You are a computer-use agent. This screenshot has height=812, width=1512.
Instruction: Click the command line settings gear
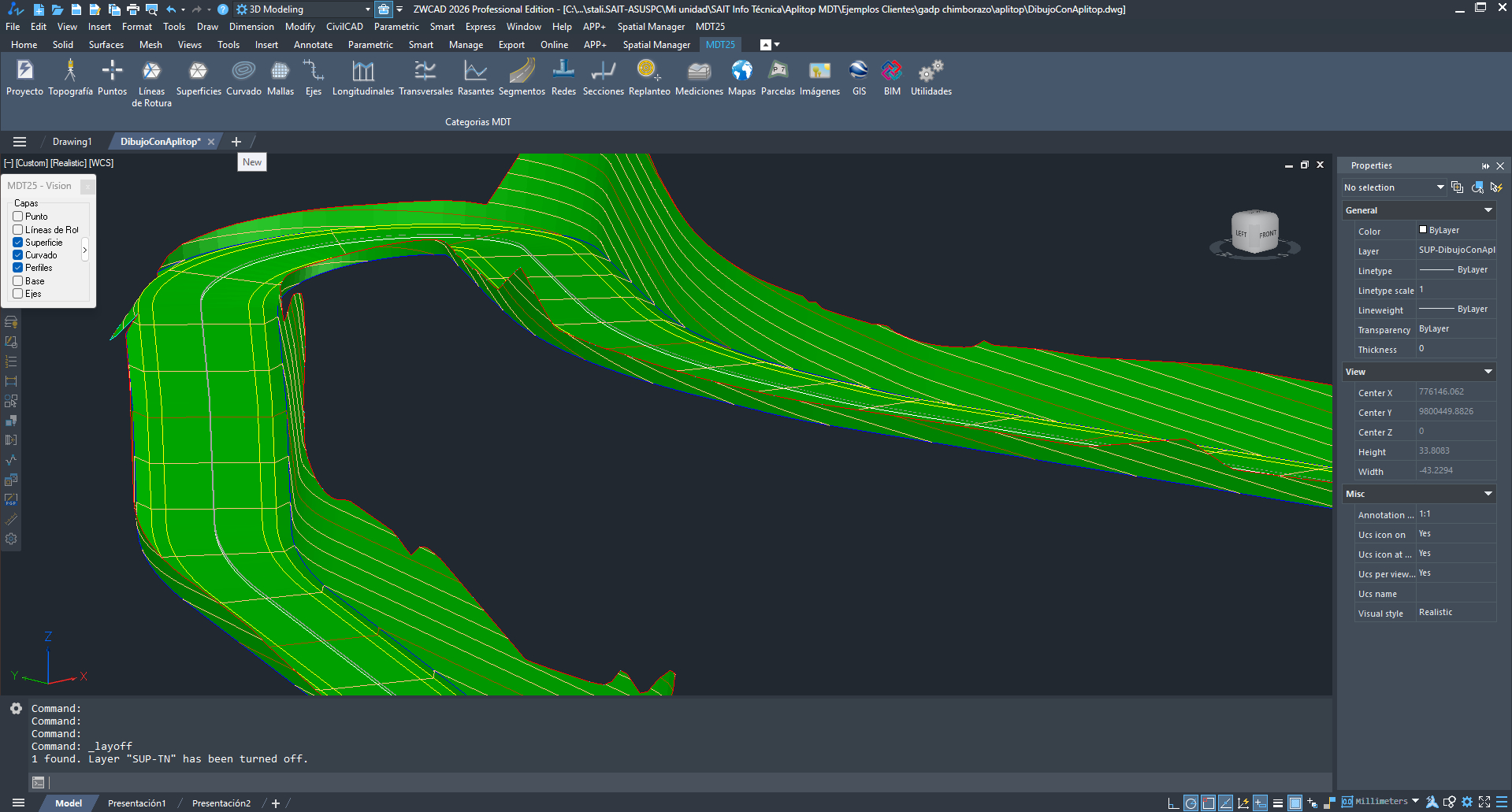pos(16,708)
